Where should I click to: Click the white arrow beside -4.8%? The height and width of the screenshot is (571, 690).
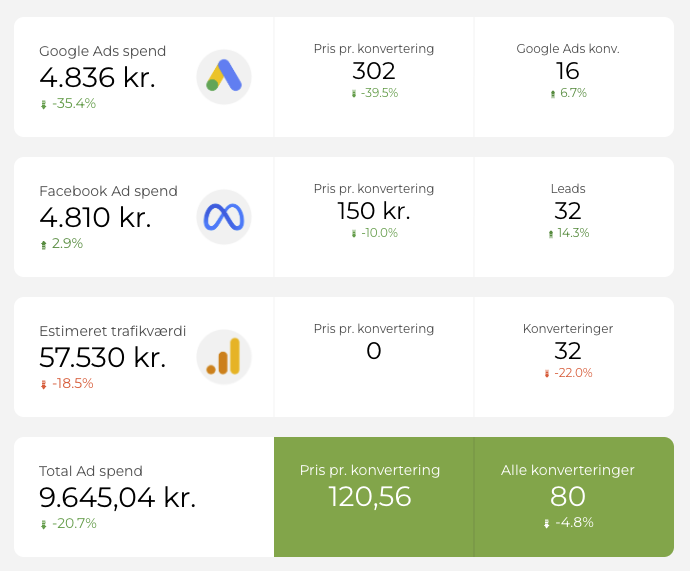[x=547, y=523]
